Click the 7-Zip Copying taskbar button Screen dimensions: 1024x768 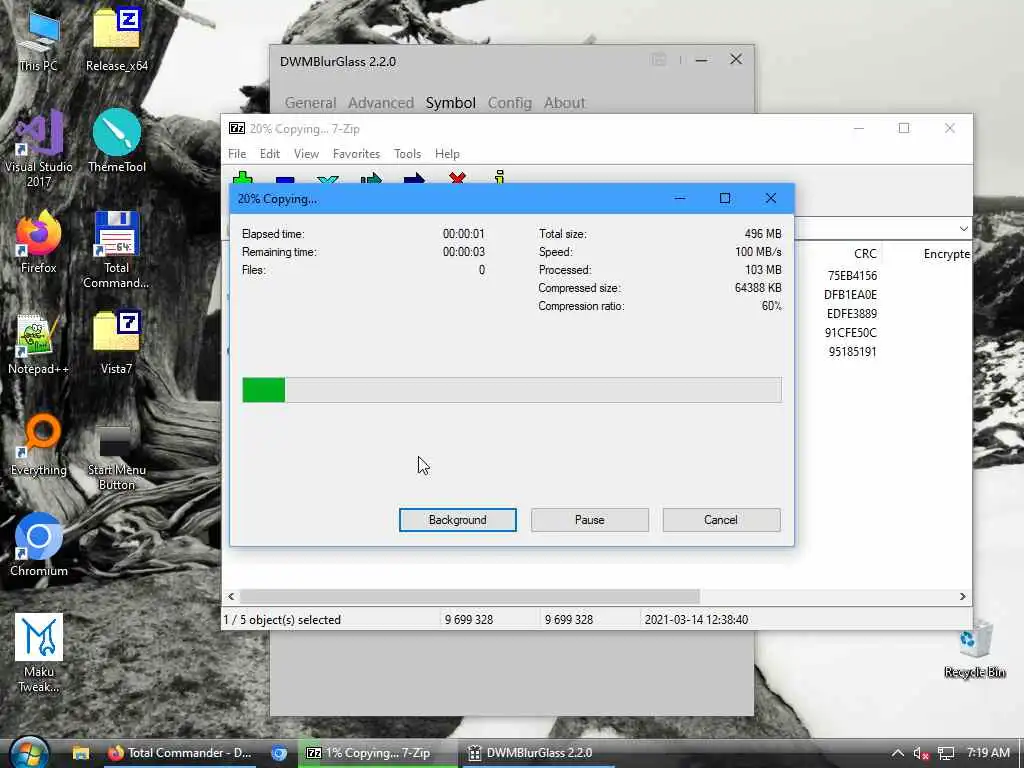[x=379, y=753]
